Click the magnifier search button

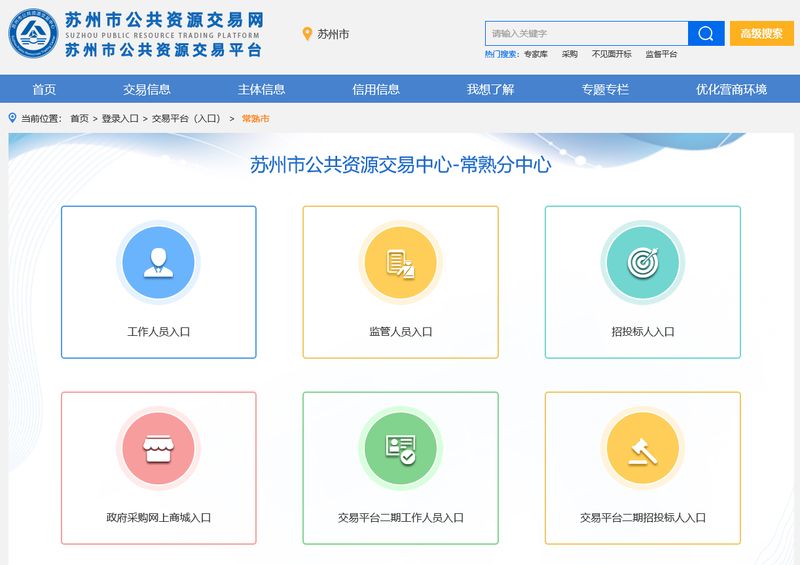(x=706, y=33)
